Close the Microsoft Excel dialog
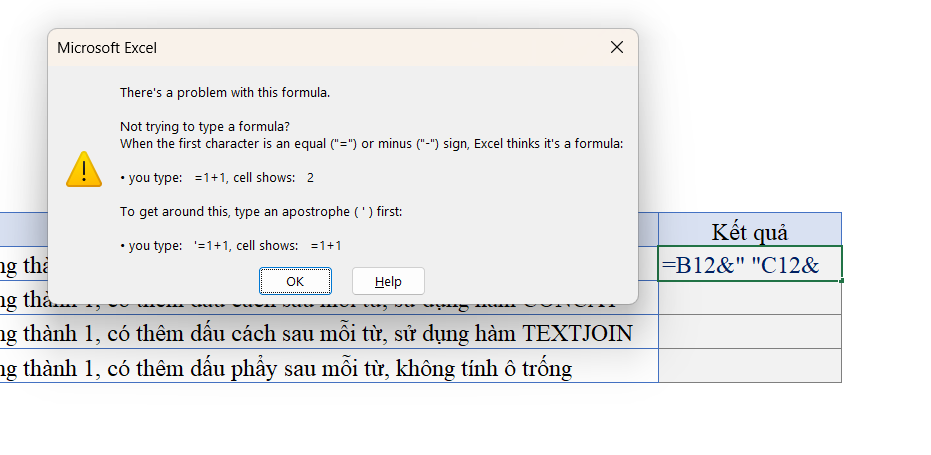931x455 pixels. (x=617, y=48)
